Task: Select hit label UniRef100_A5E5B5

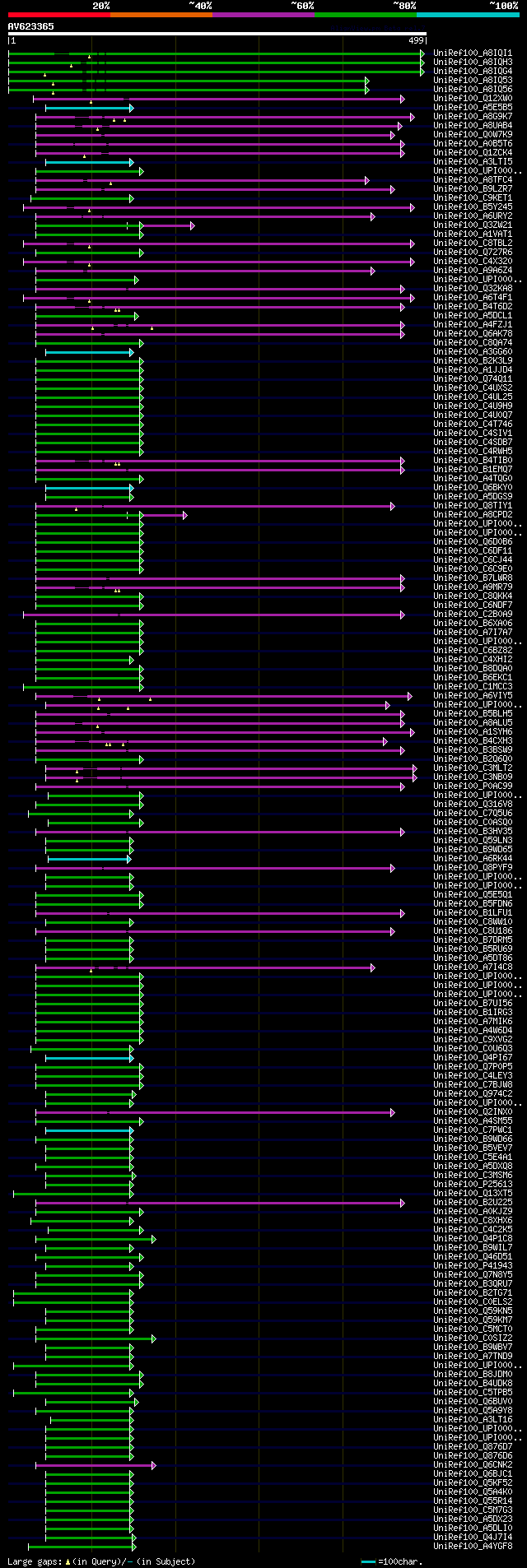Action: (x=473, y=108)
